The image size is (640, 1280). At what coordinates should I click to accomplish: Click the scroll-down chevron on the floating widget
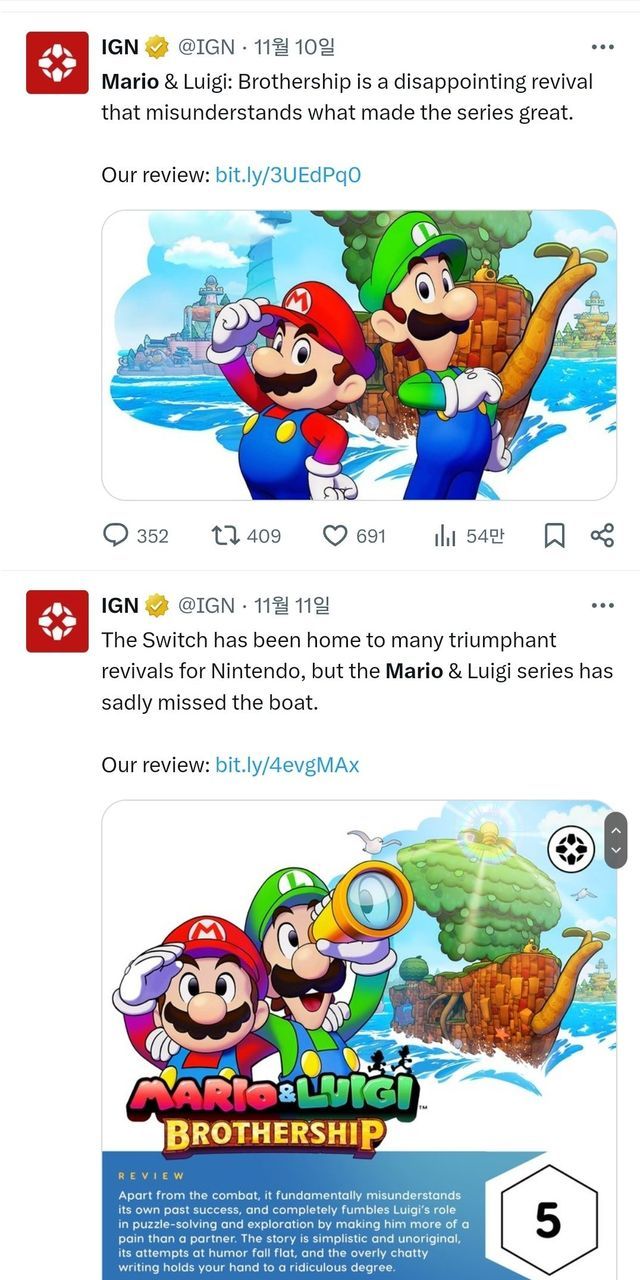pyautogui.click(x=616, y=851)
